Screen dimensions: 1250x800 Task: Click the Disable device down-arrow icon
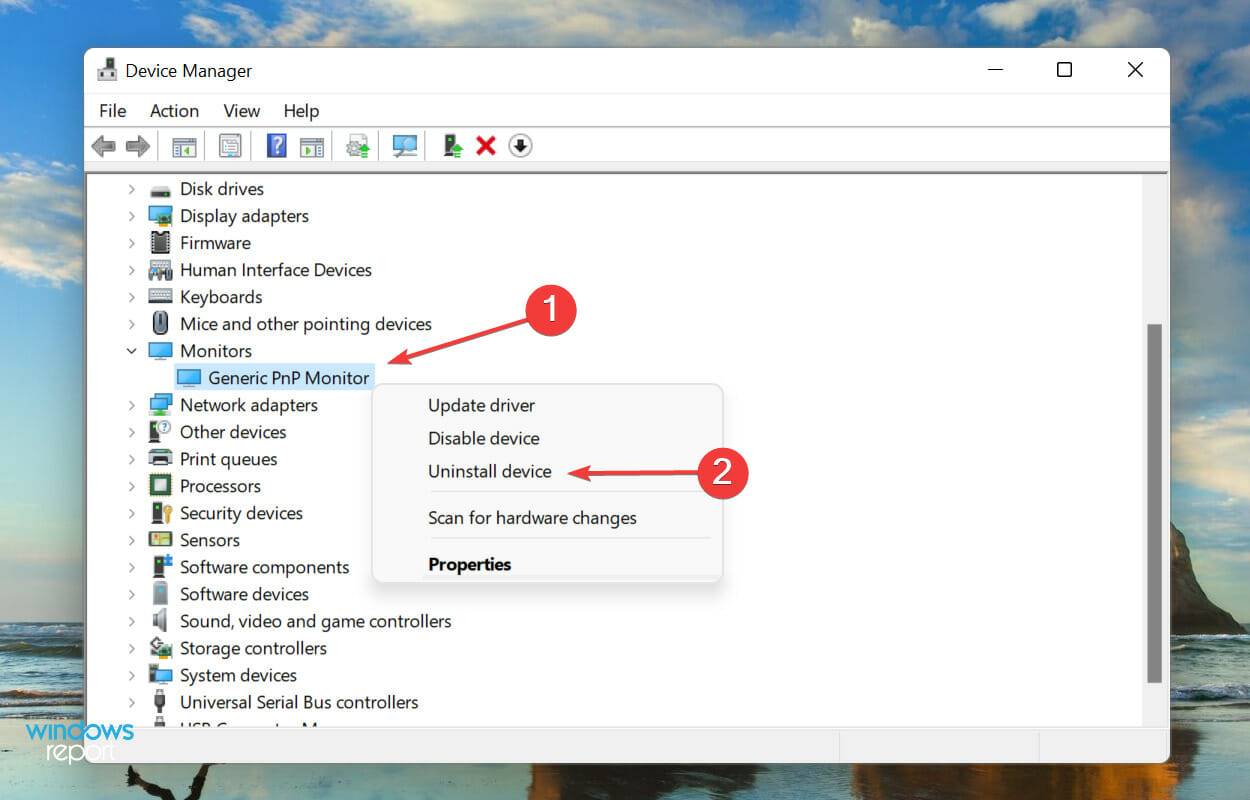(520, 145)
